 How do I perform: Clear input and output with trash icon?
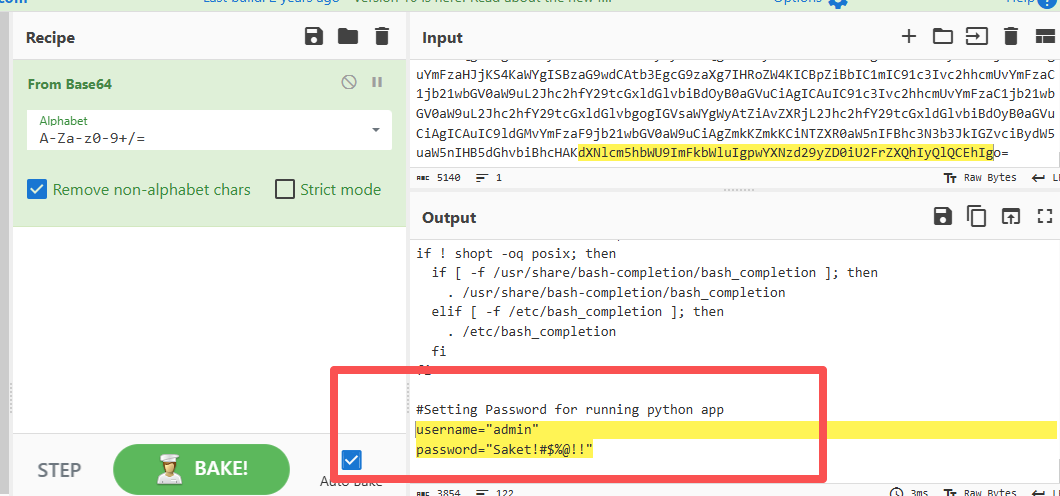click(x=1011, y=37)
